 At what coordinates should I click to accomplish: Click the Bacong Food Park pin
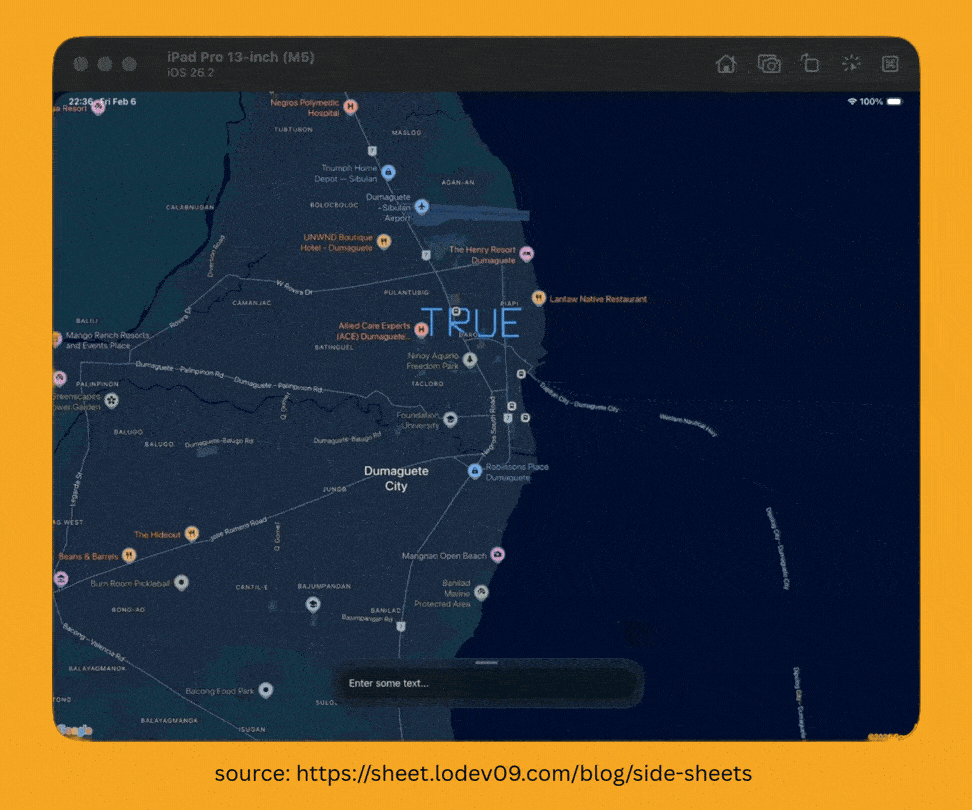click(x=265, y=690)
